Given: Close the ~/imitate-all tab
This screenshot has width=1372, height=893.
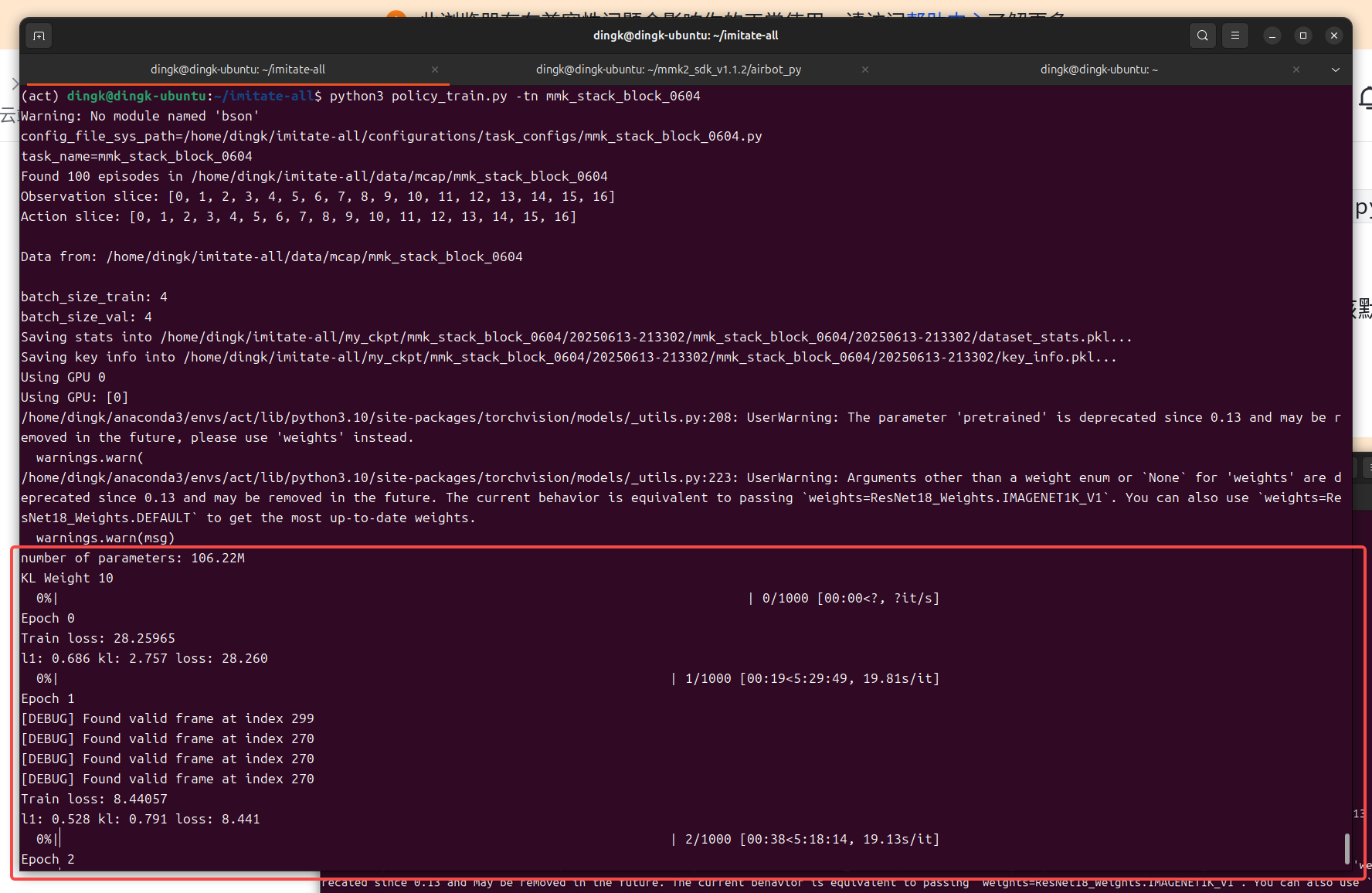Looking at the screenshot, I should pyautogui.click(x=435, y=70).
